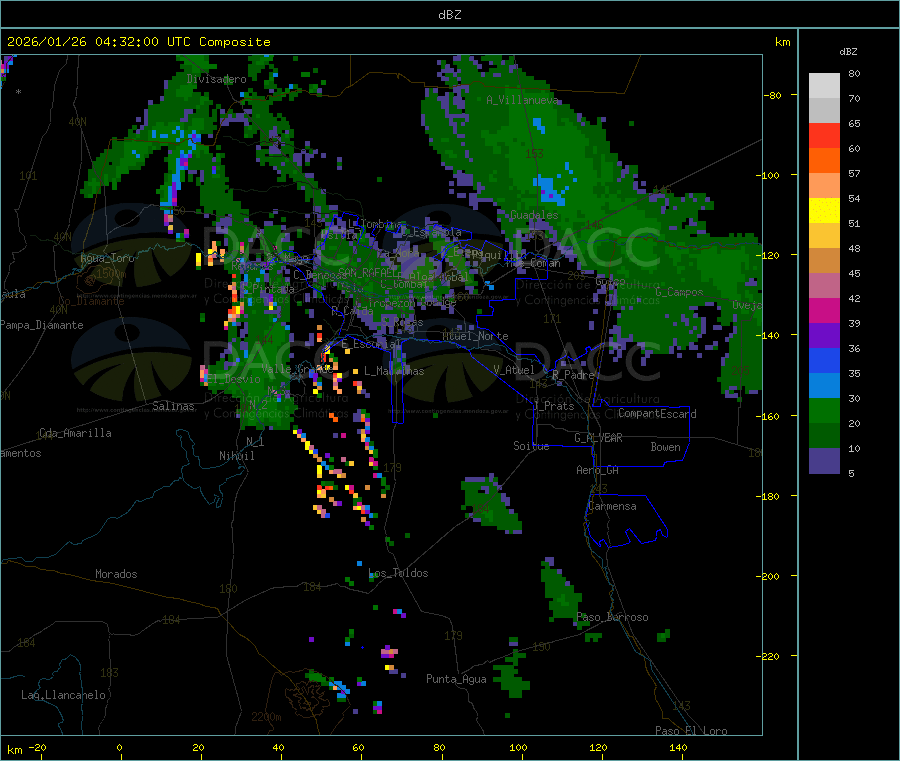Click the light blue 30-35 dBZ legend swatch

[x=824, y=386]
